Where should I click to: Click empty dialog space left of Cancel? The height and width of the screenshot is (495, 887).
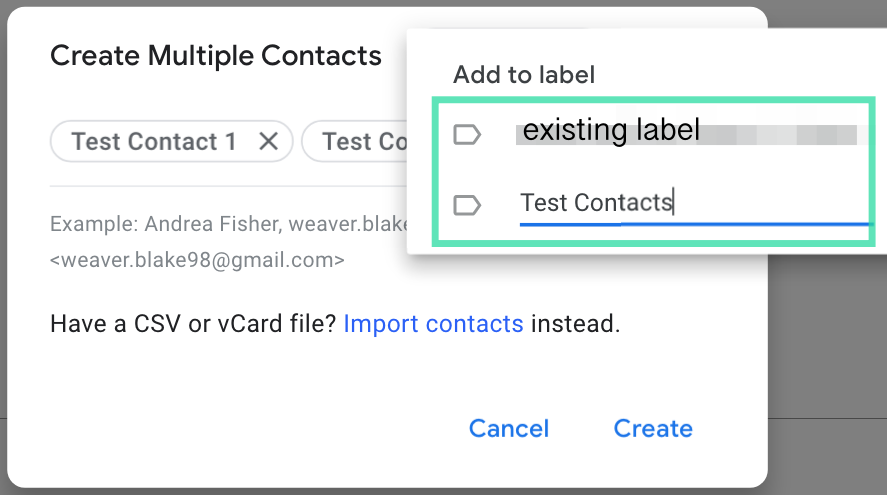coord(250,429)
